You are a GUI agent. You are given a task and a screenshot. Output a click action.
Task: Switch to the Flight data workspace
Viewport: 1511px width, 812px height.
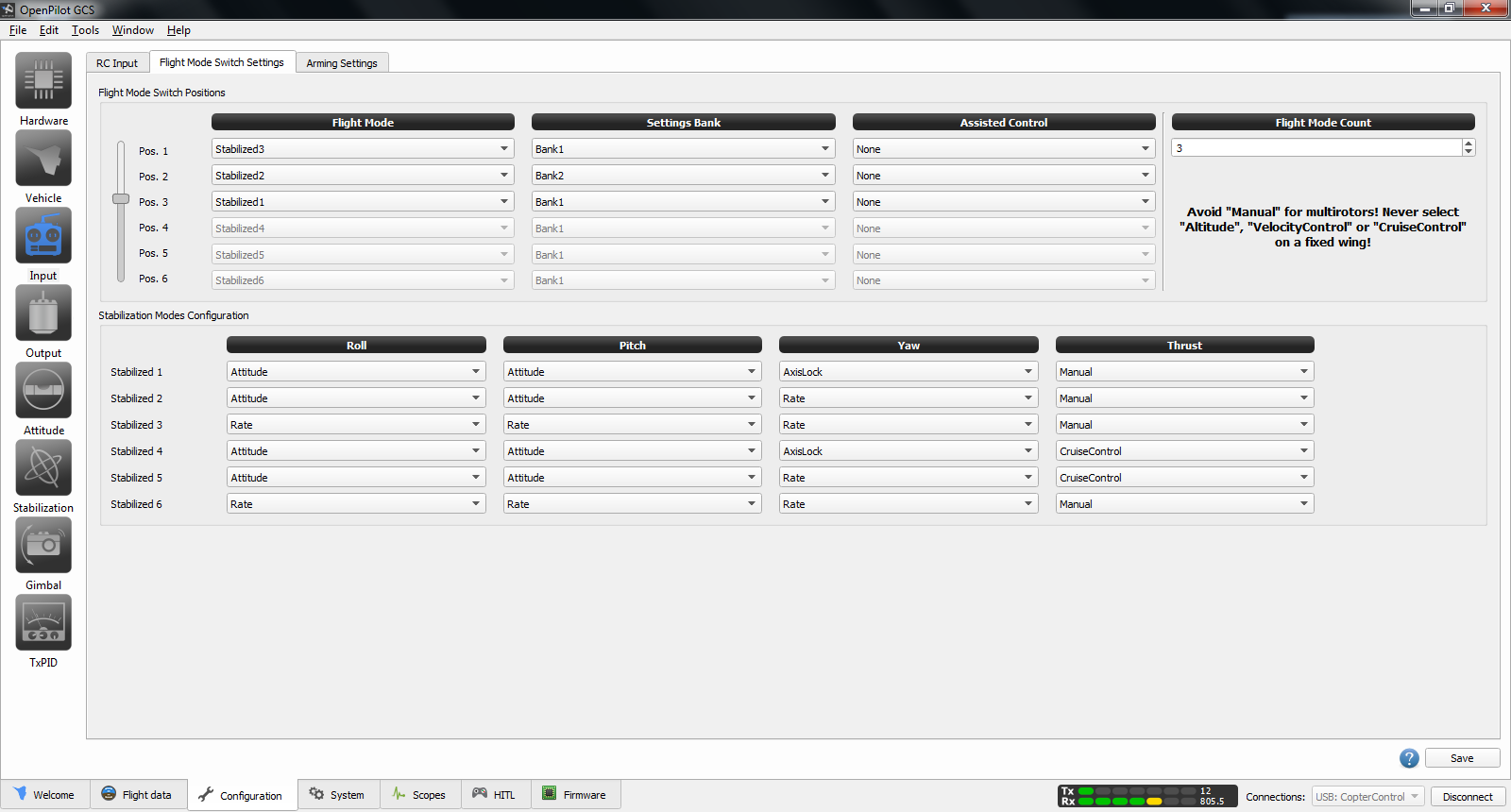click(138, 795)
